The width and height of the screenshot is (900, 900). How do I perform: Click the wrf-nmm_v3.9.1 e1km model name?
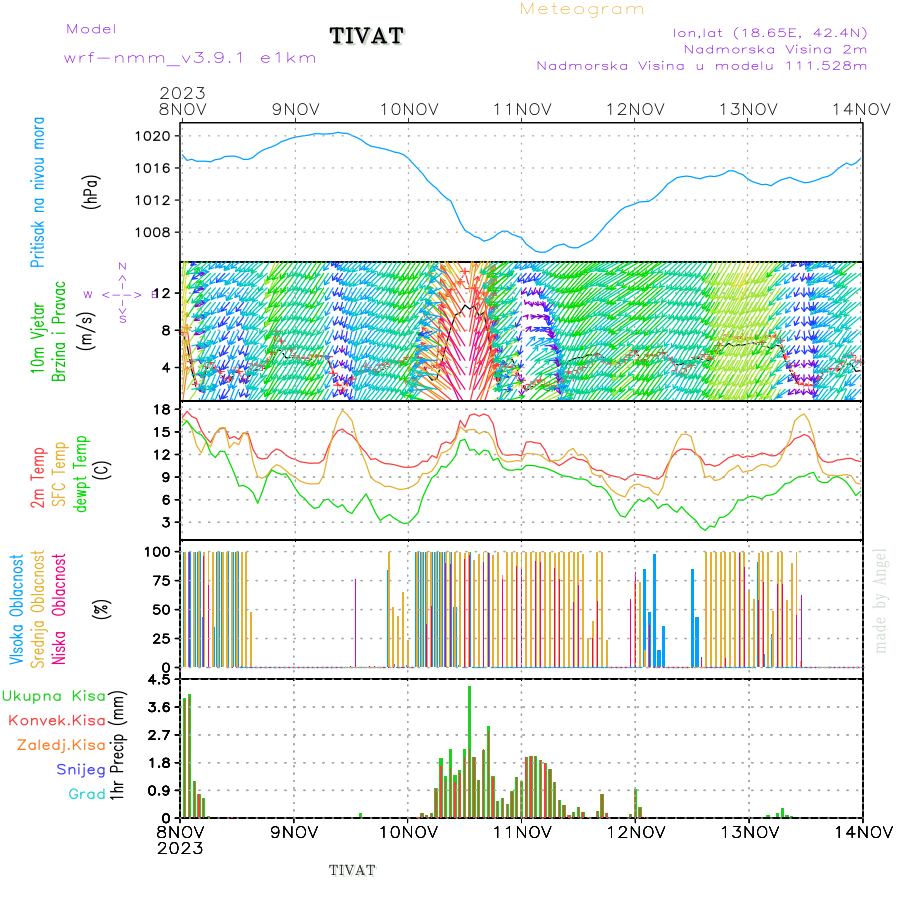[190, 58]
